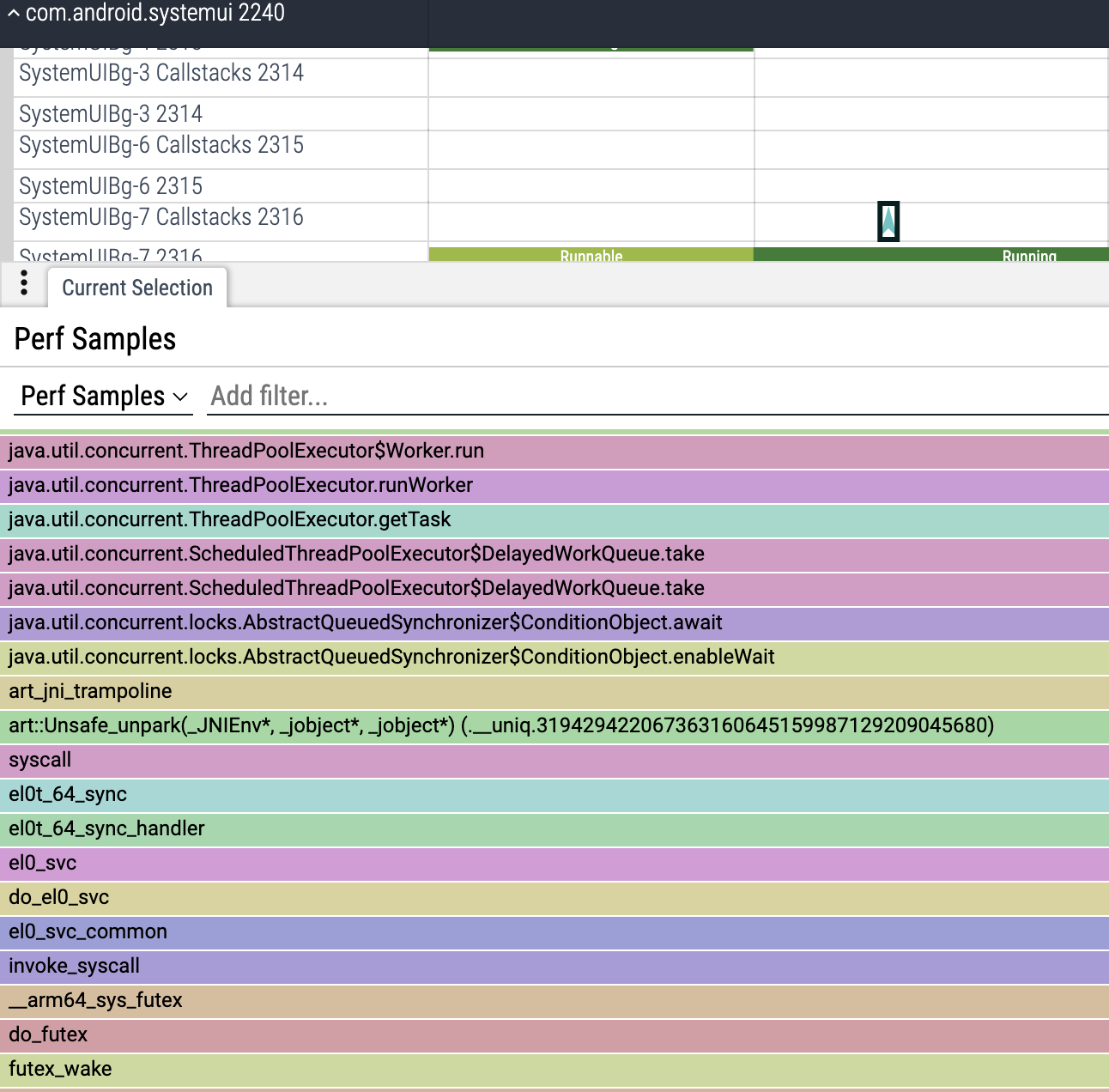
Task: Click the futex_wake frame
Action: point(554,1070)
